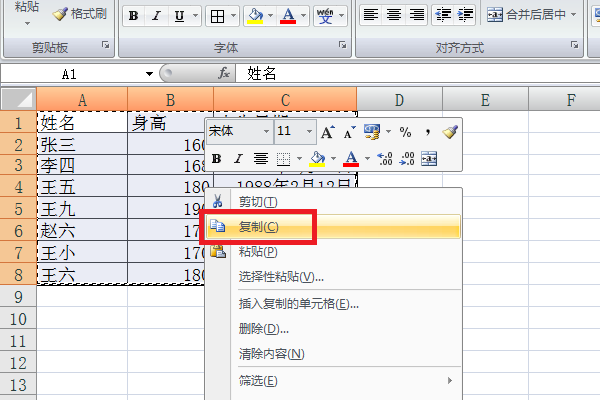Screen dimensions: 600x400
Task: Click the fx insert function button
Action: [x=224, y=73]
